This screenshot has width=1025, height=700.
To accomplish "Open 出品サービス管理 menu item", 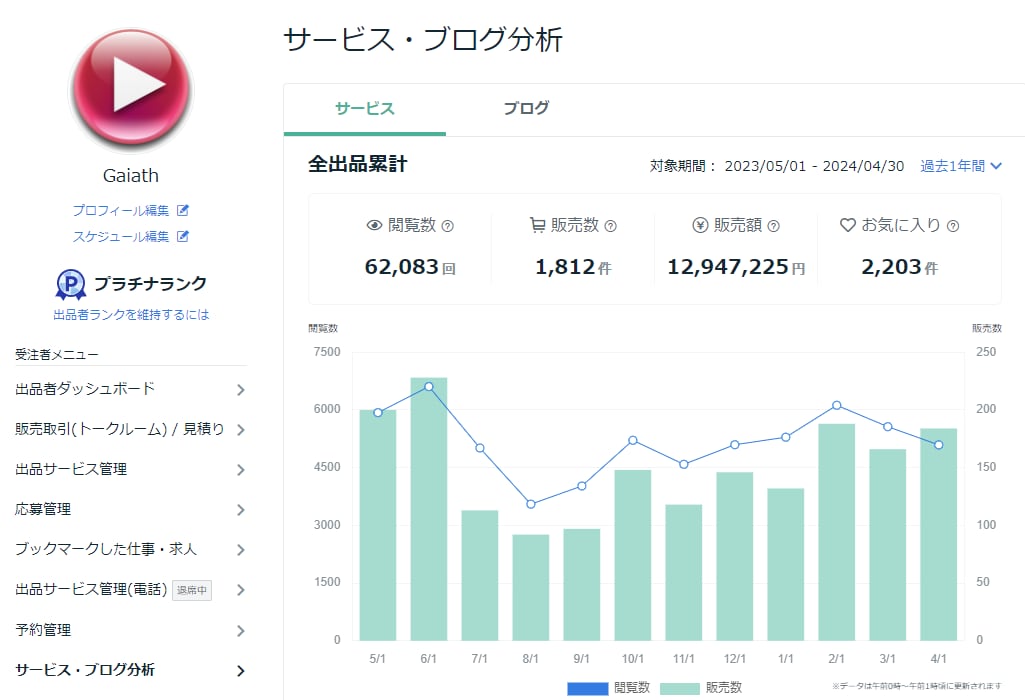I will [x=130, y=469].
